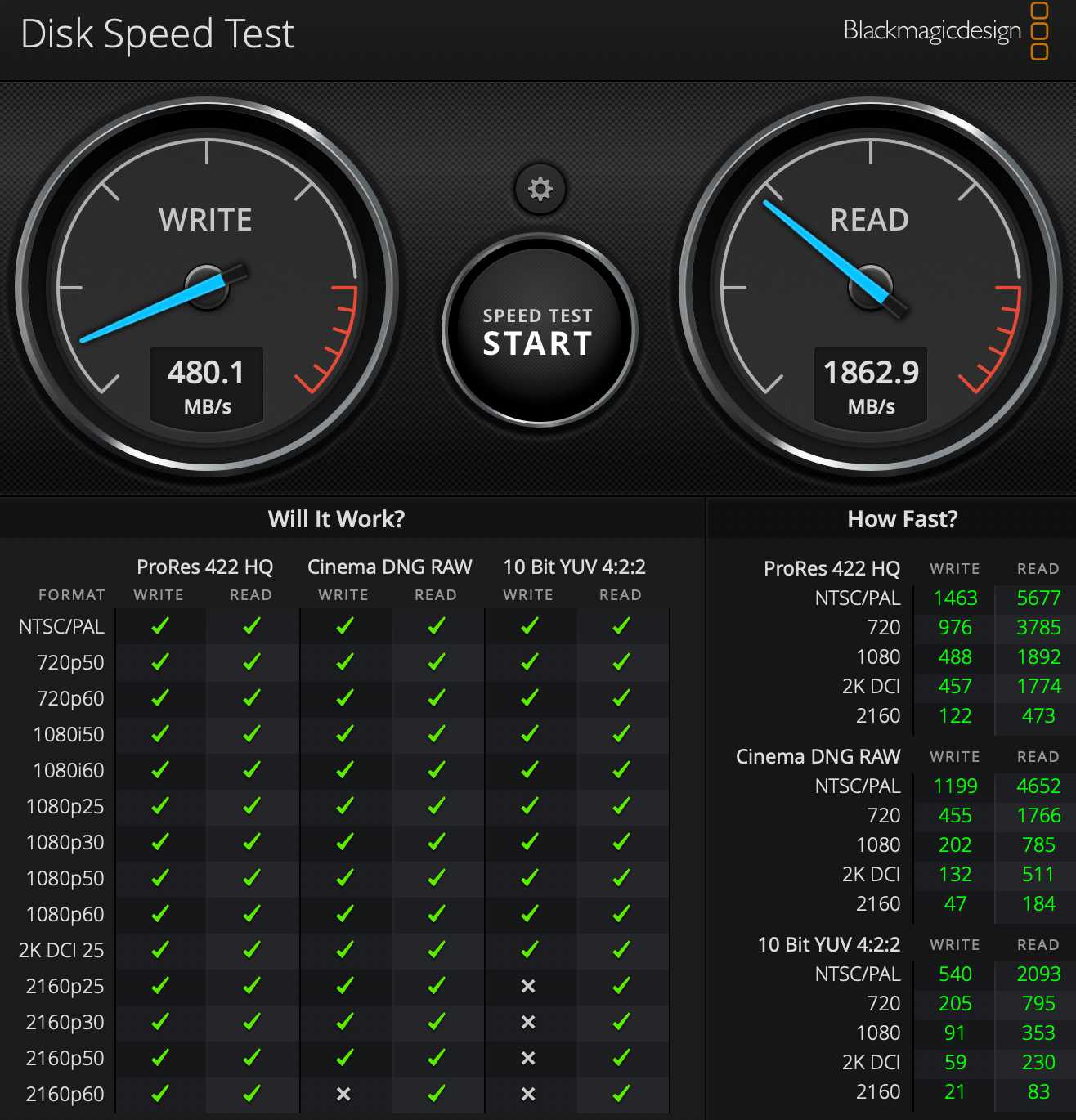Click the FORMAT column label
Viewport: 1076px width, 1120px height.
pyautogui.click(x=72, y=595)
